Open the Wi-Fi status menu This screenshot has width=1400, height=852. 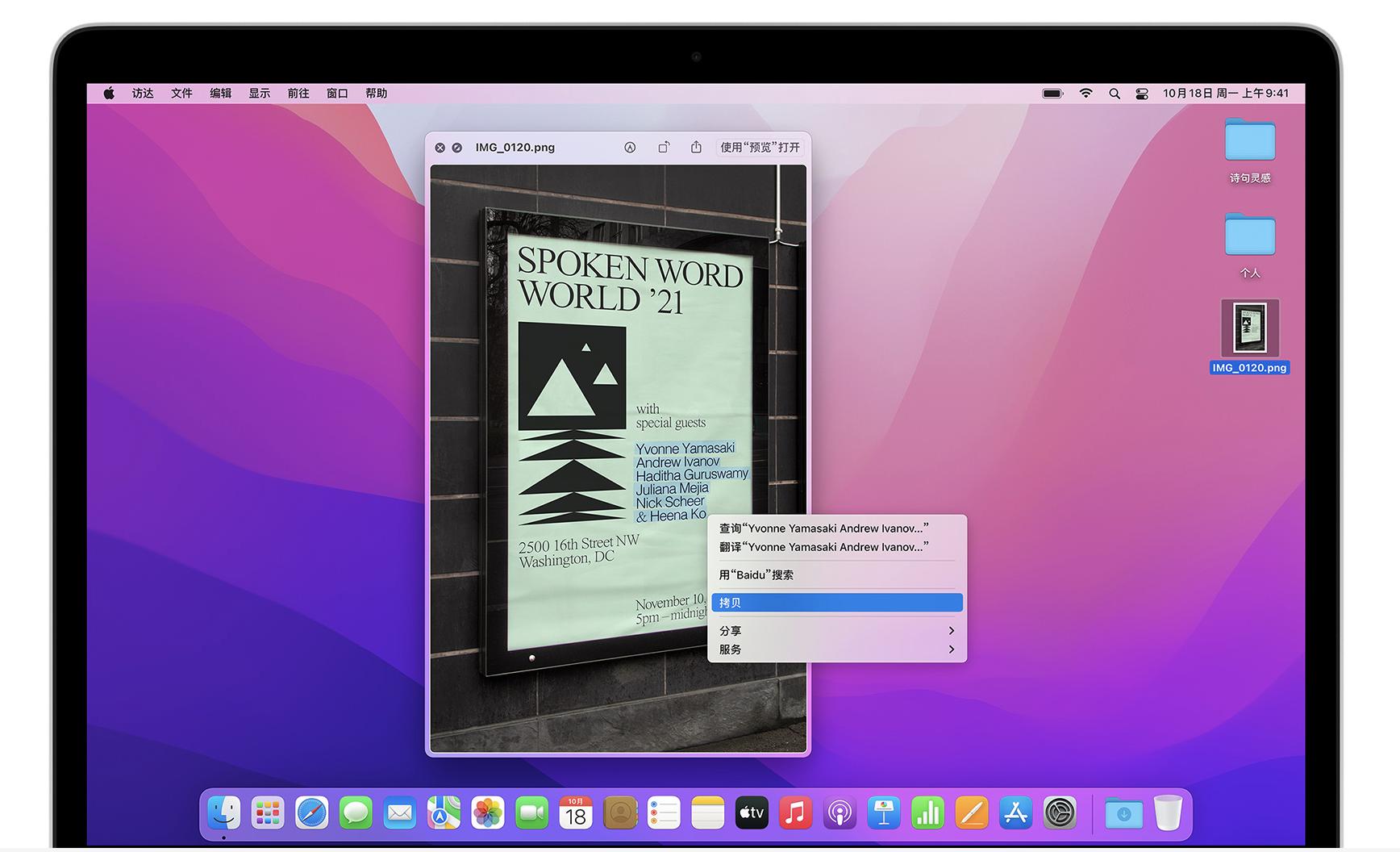(x=1085, y=94)
